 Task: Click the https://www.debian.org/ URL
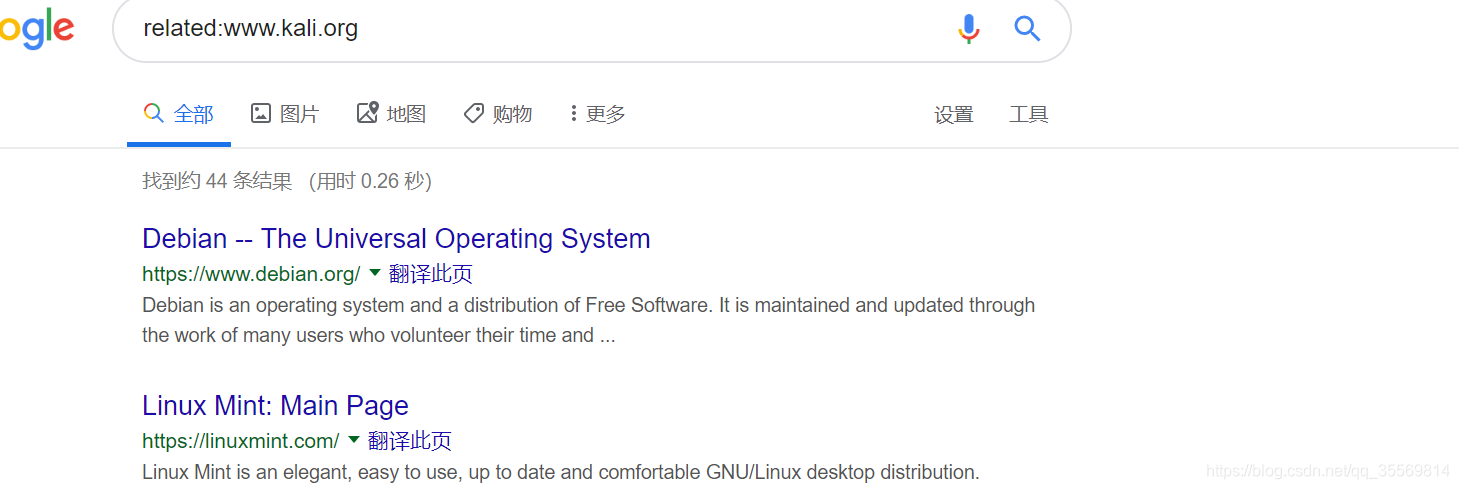tap(251, 274)
